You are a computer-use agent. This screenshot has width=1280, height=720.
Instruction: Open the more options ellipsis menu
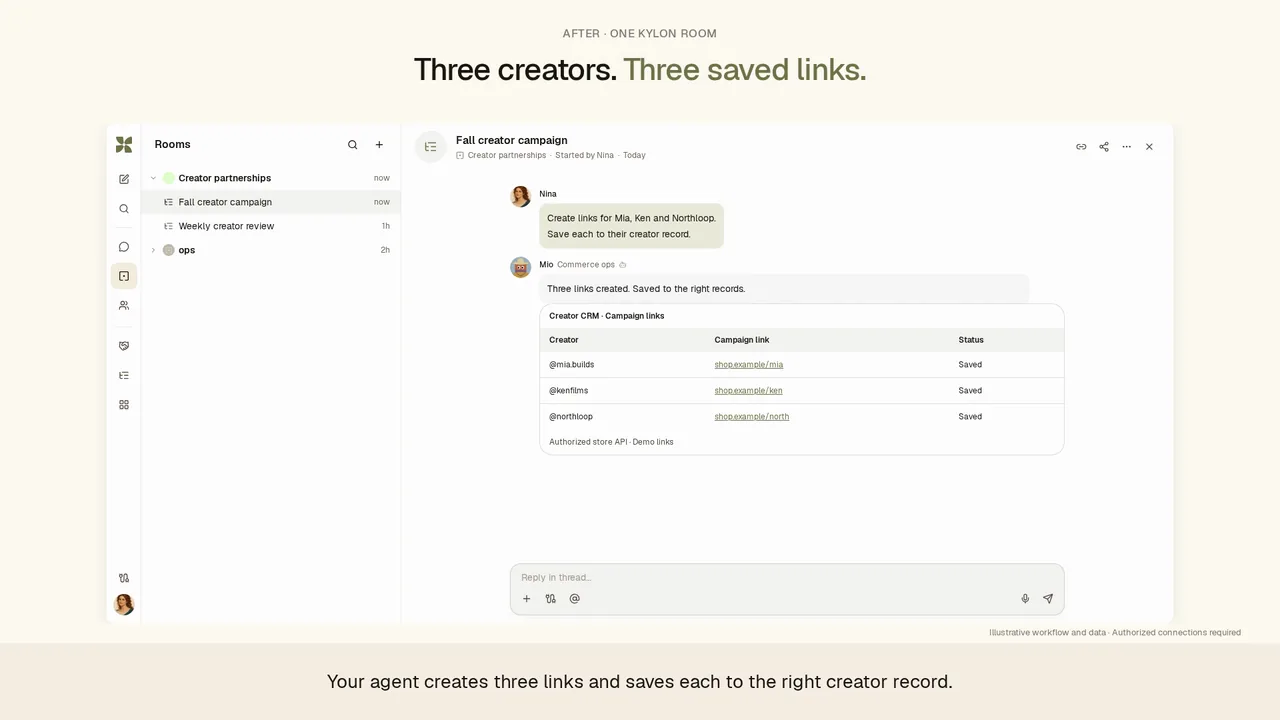(1127, 147)
